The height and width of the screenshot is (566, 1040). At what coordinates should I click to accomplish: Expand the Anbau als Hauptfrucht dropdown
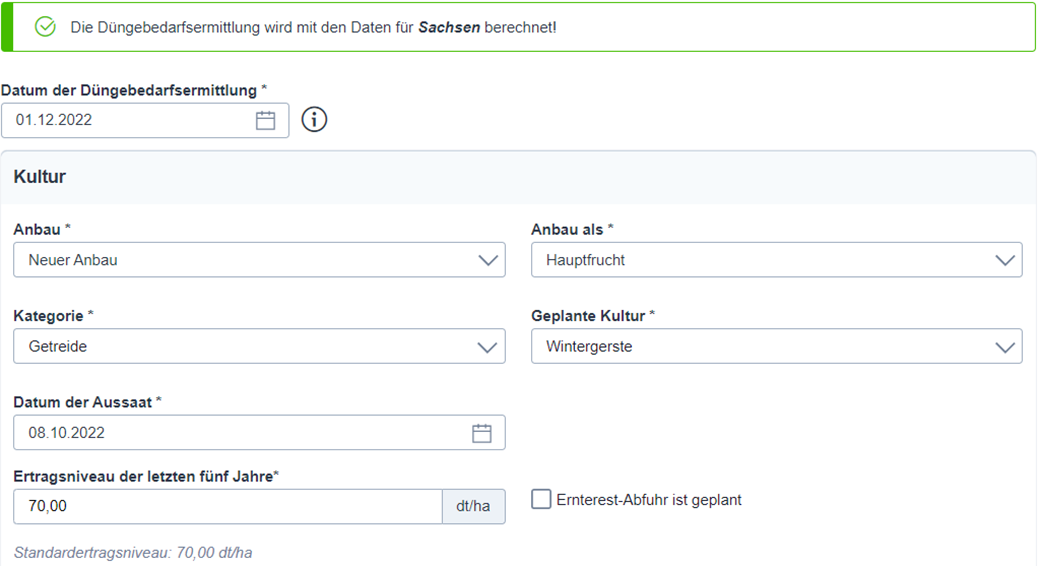[x=777, y=259]
